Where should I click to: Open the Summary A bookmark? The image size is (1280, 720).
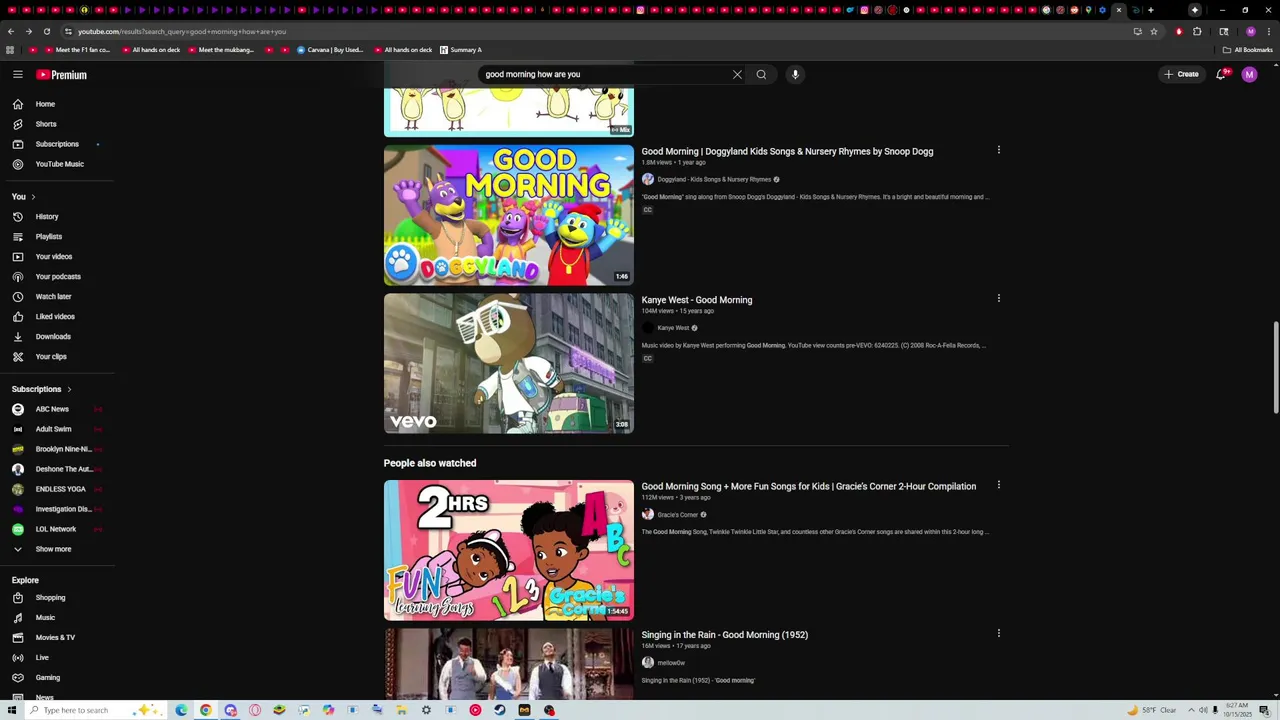pyautogui.click(x=461, y=50)
